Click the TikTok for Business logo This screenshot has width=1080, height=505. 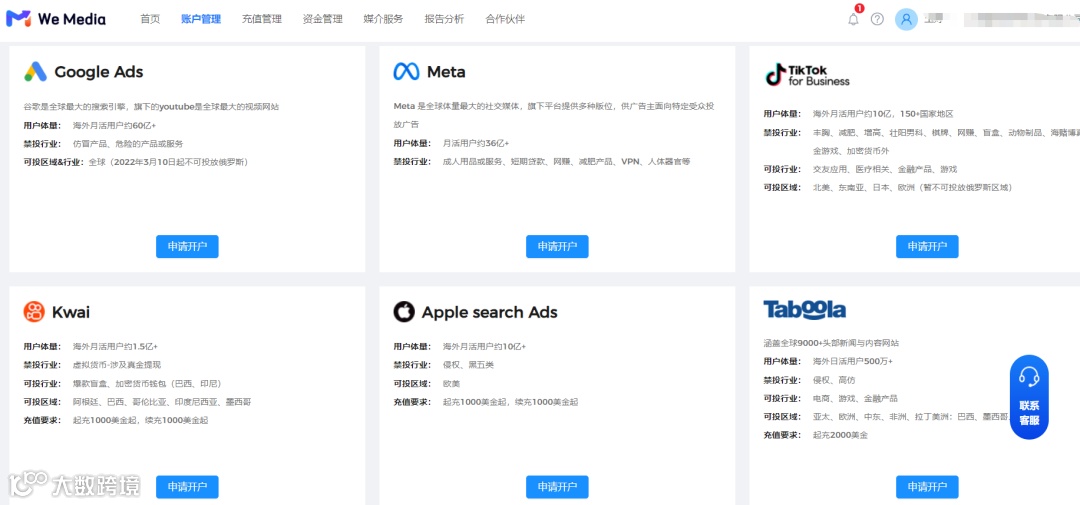807,75
